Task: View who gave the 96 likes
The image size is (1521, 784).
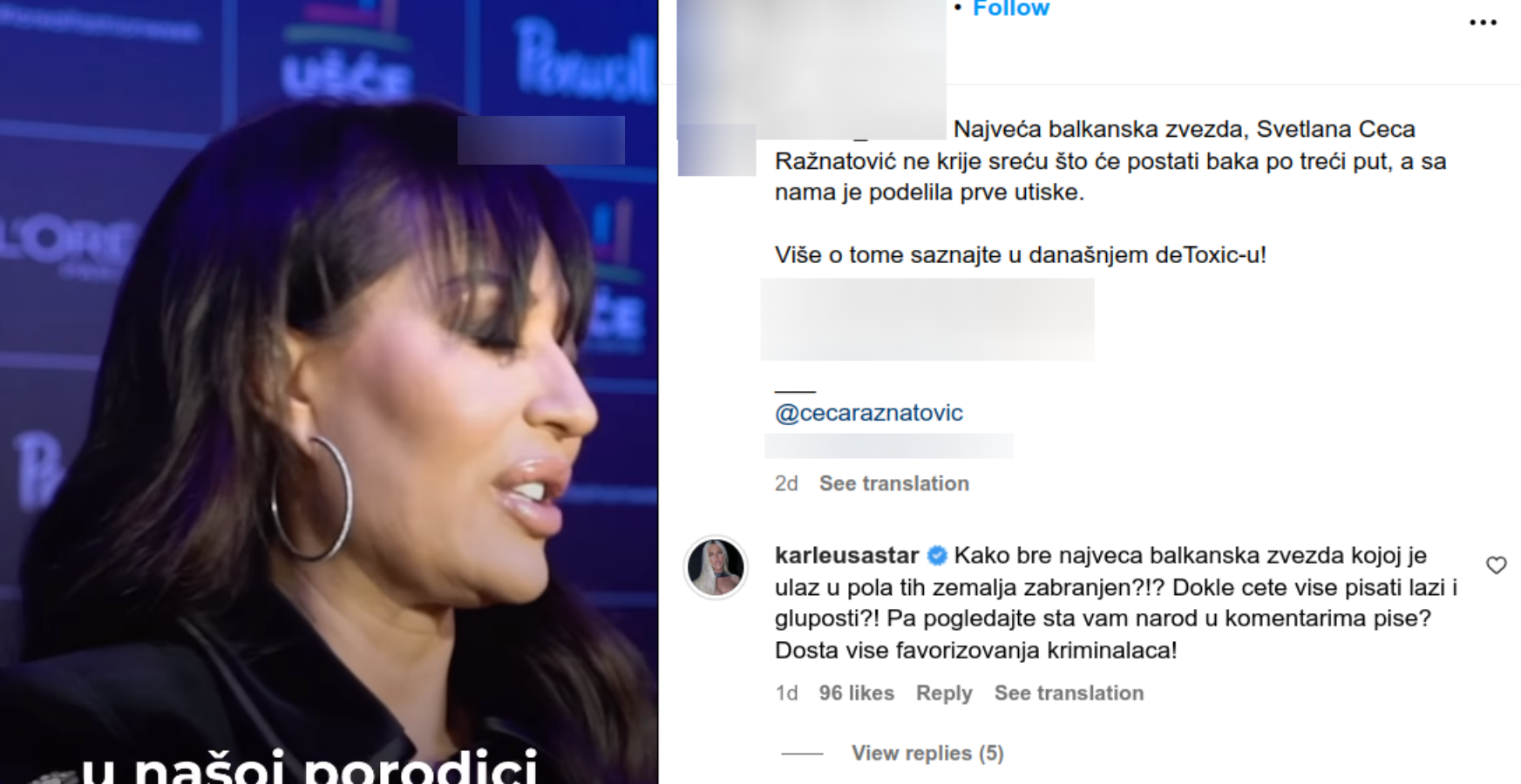Action: [857, 693]
